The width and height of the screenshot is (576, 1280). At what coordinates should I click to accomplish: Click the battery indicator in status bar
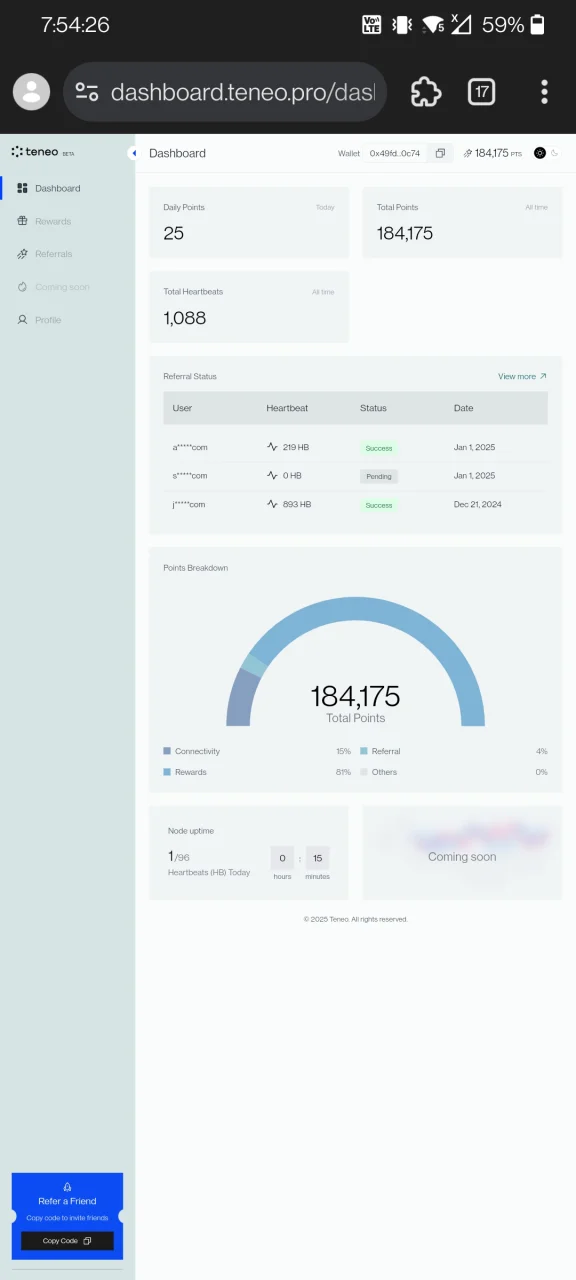(538, 25)
